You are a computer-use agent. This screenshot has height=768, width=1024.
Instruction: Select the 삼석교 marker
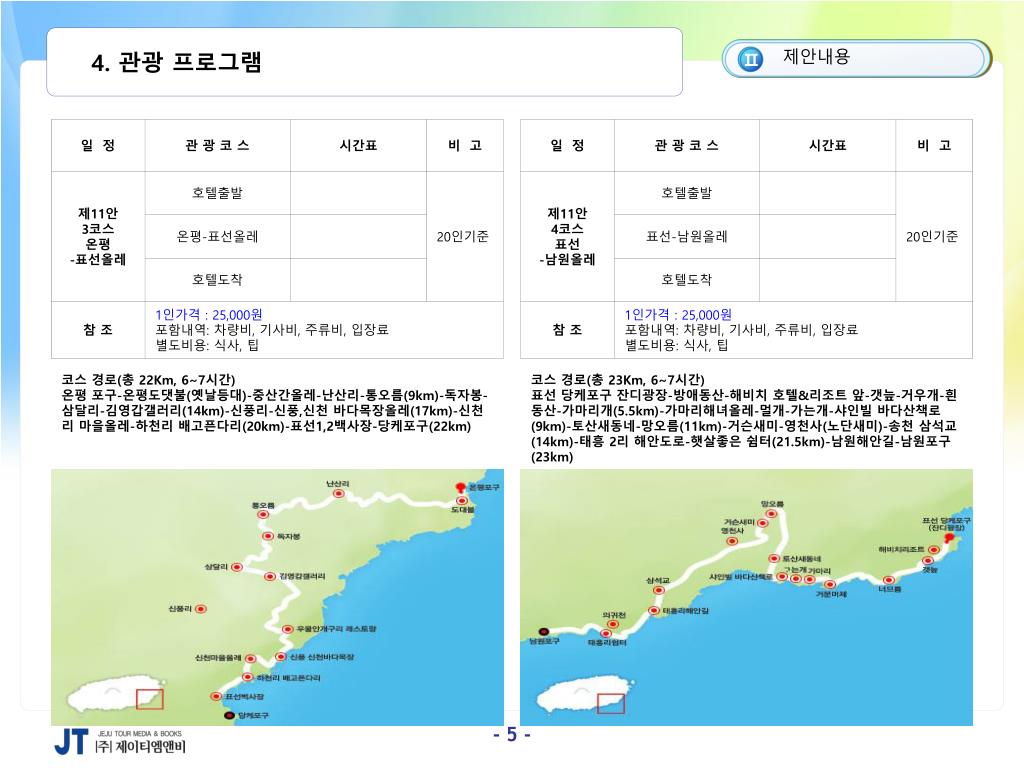(659, 590)
